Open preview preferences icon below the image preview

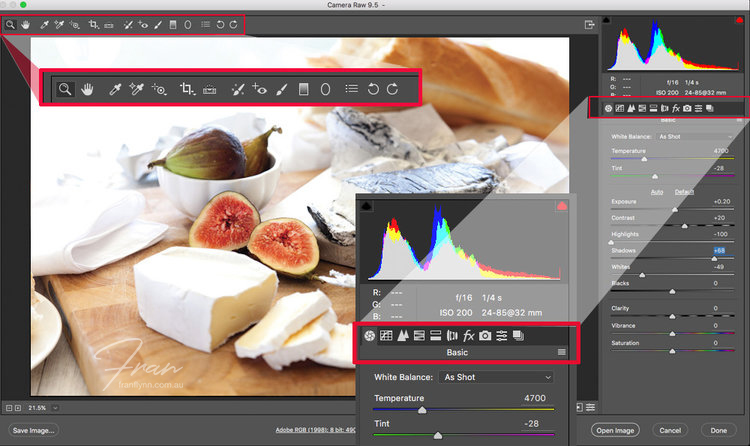[x=591, y=407]
